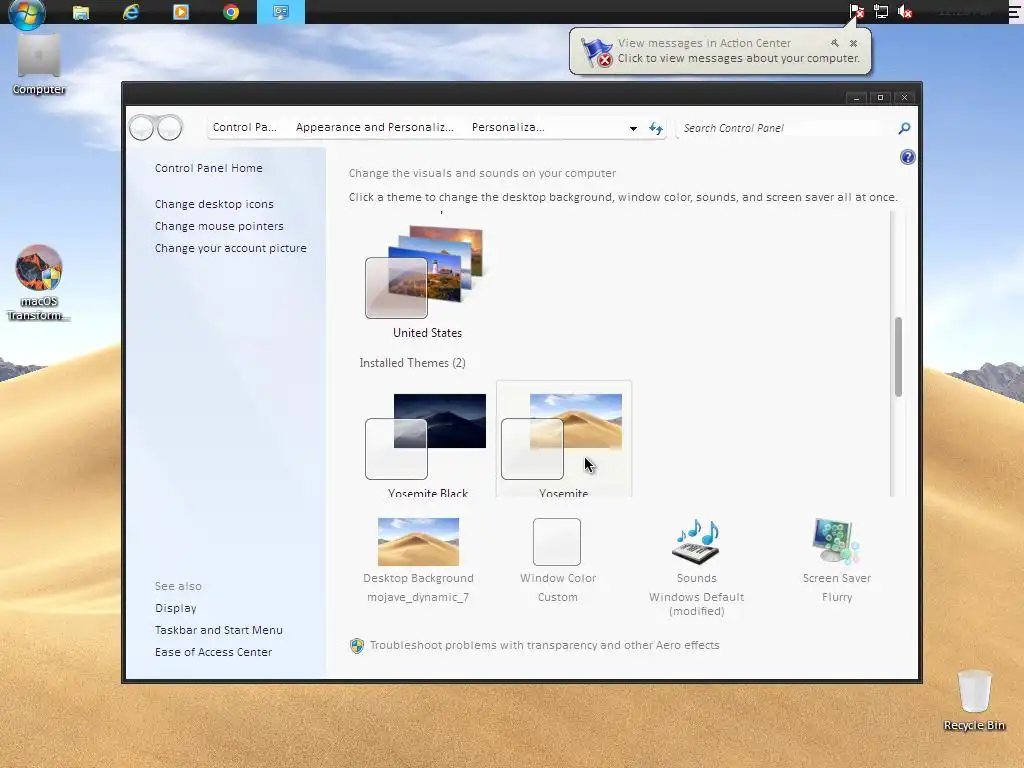Expand the address bar history dropdown arrow
Screen dimensions: 1024x768
coord(633,128)
